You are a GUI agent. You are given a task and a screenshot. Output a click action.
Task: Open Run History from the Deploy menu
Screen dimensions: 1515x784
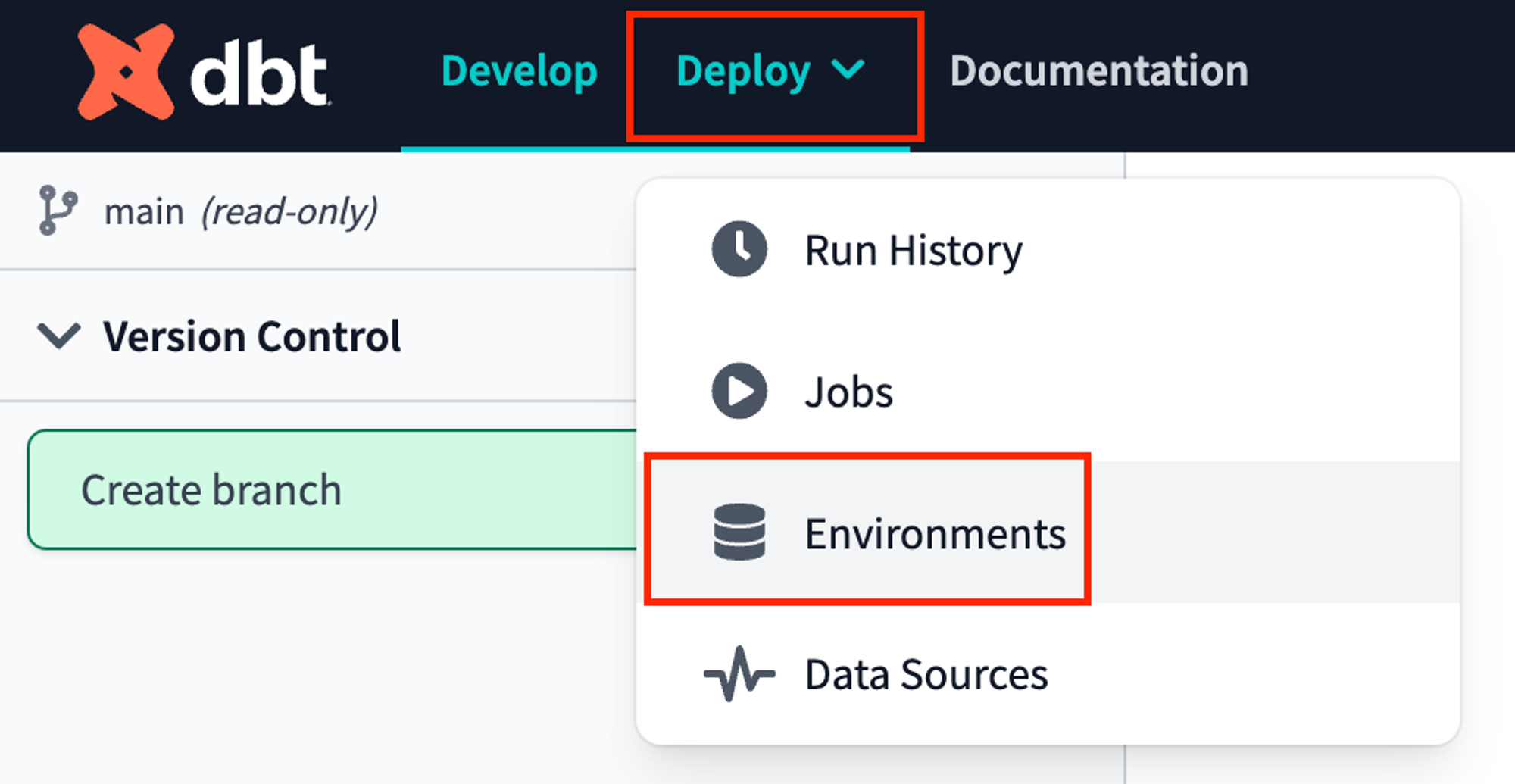tap(913, 250)
